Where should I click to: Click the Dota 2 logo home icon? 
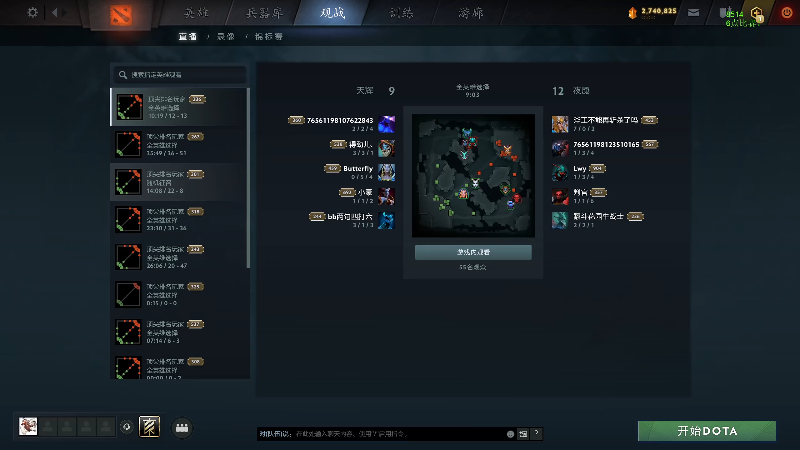(121, 15)
